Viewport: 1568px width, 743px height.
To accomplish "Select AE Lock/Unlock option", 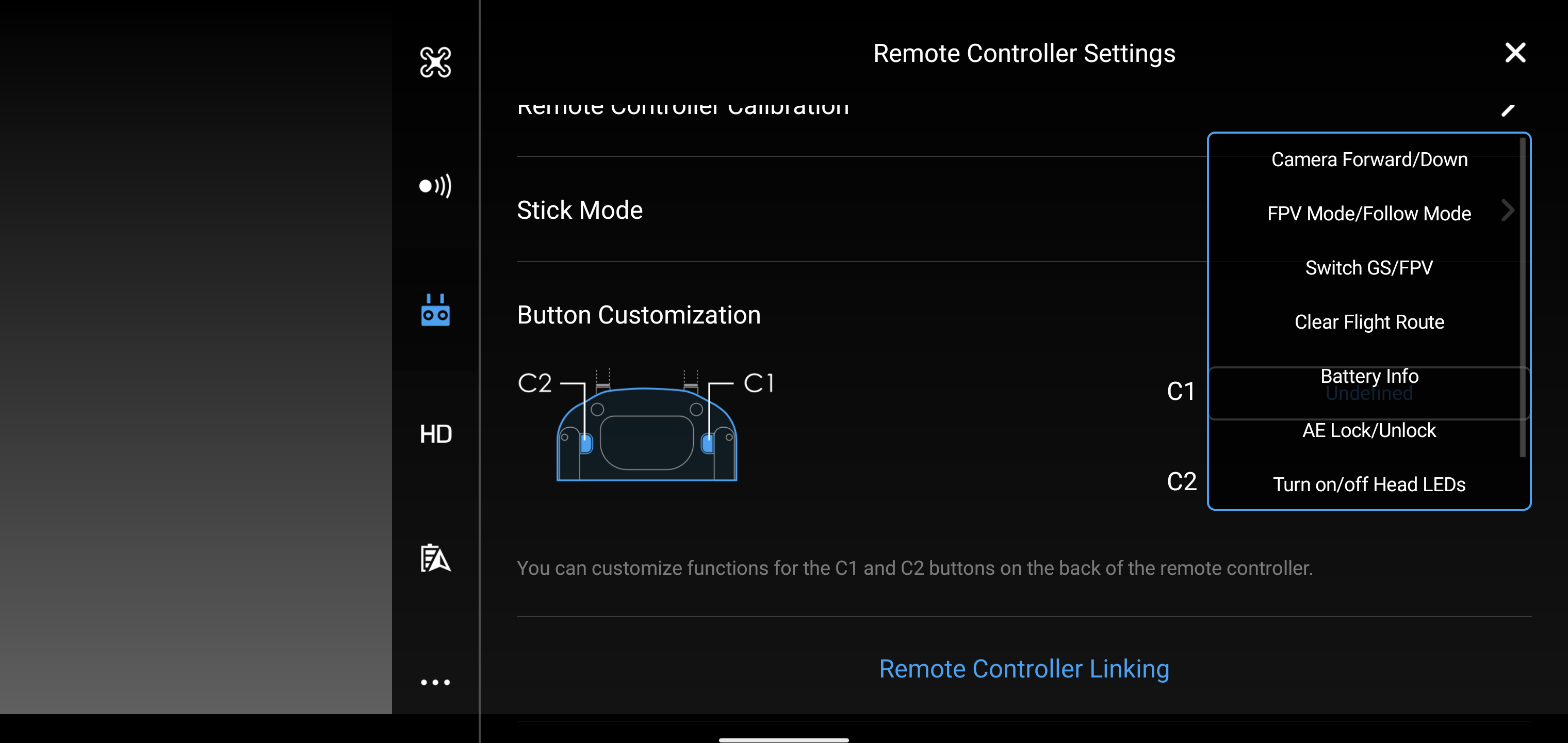I will click(1369, 430).
